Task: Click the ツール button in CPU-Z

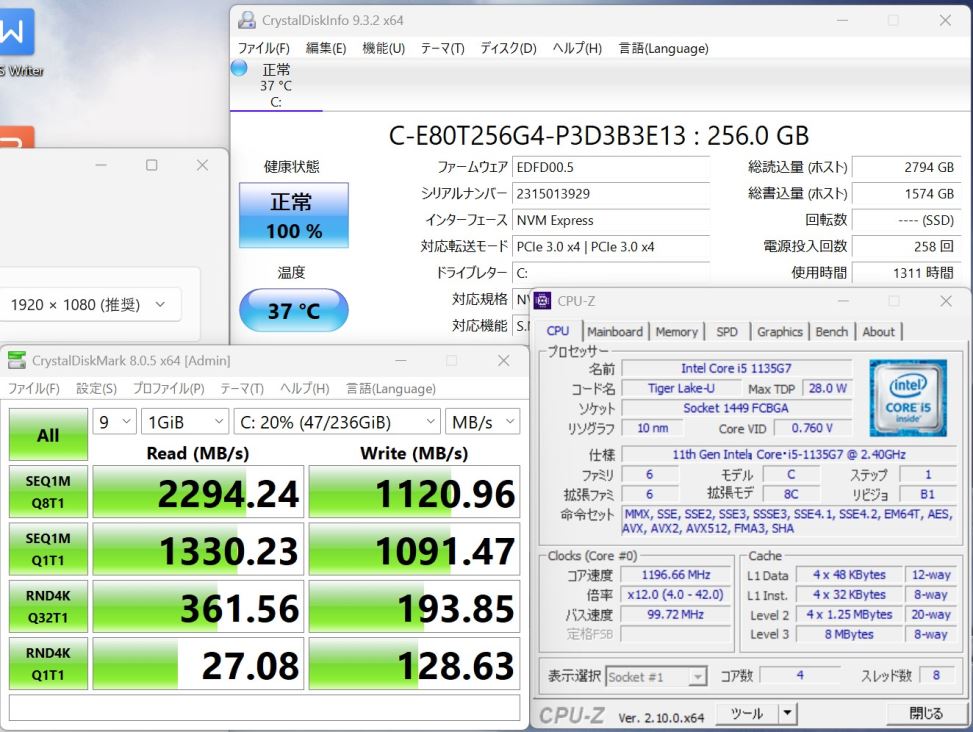Action: 747,713
